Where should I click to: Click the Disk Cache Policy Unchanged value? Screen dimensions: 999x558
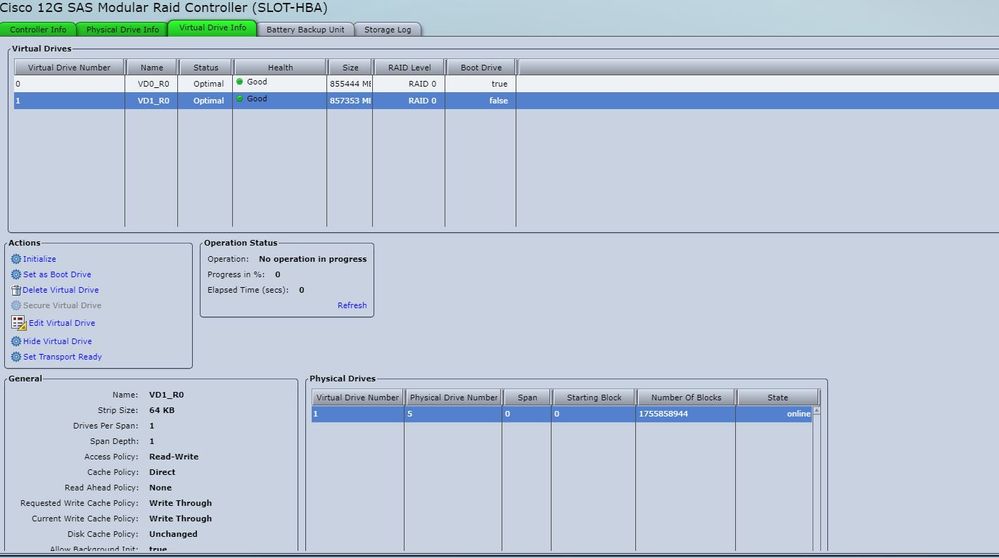point(173,534)
